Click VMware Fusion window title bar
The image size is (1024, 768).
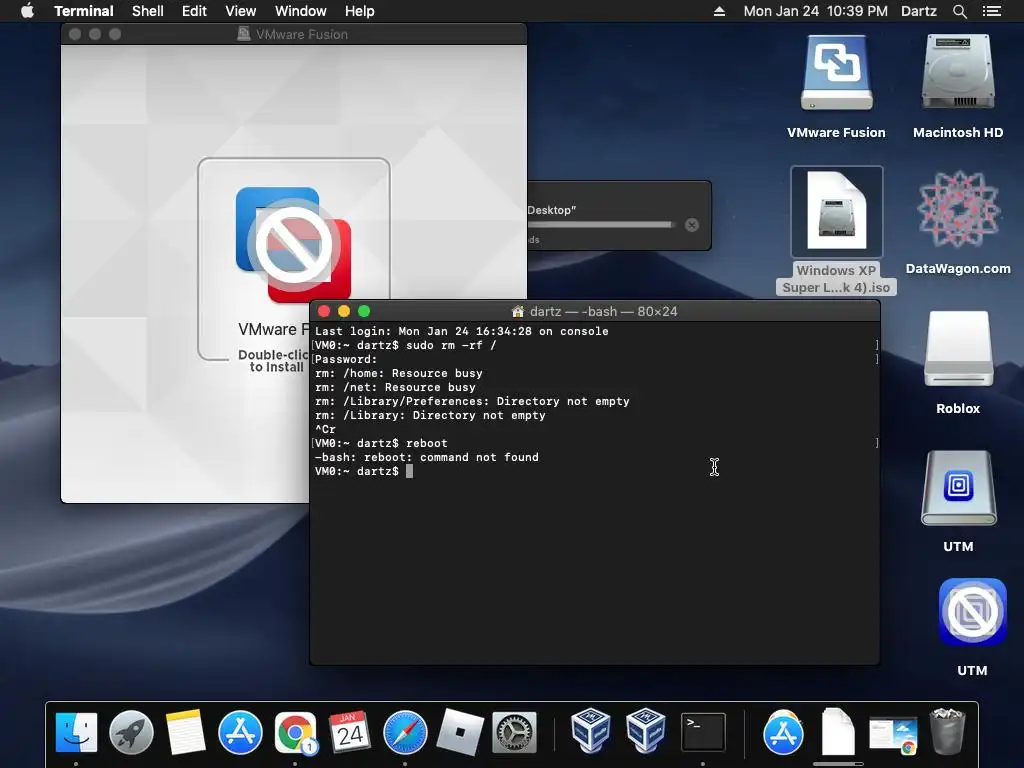coord(294,34)
